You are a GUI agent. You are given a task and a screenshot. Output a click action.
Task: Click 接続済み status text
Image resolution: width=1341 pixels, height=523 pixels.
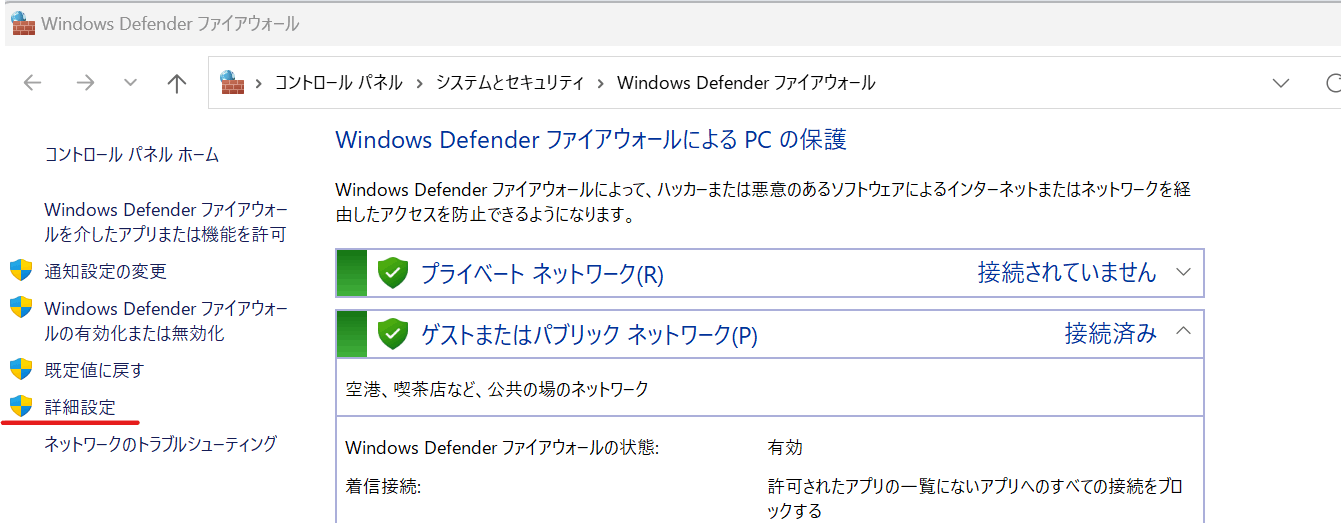tap(1111, 334)
